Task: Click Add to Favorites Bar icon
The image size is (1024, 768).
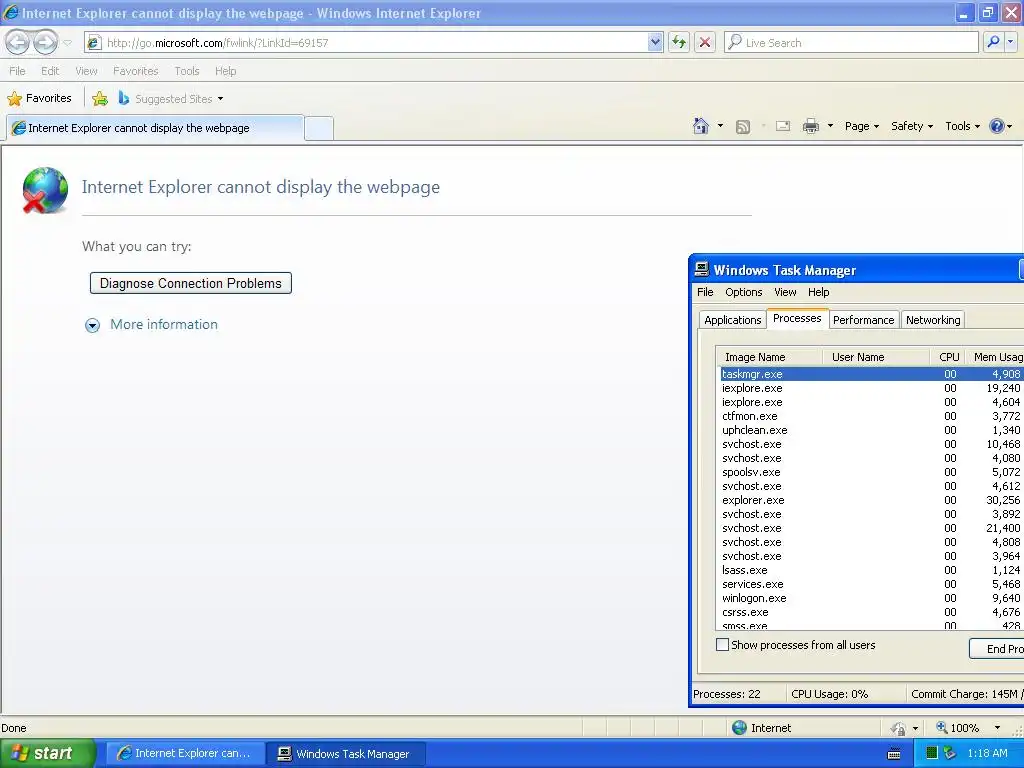Action: 100,99
